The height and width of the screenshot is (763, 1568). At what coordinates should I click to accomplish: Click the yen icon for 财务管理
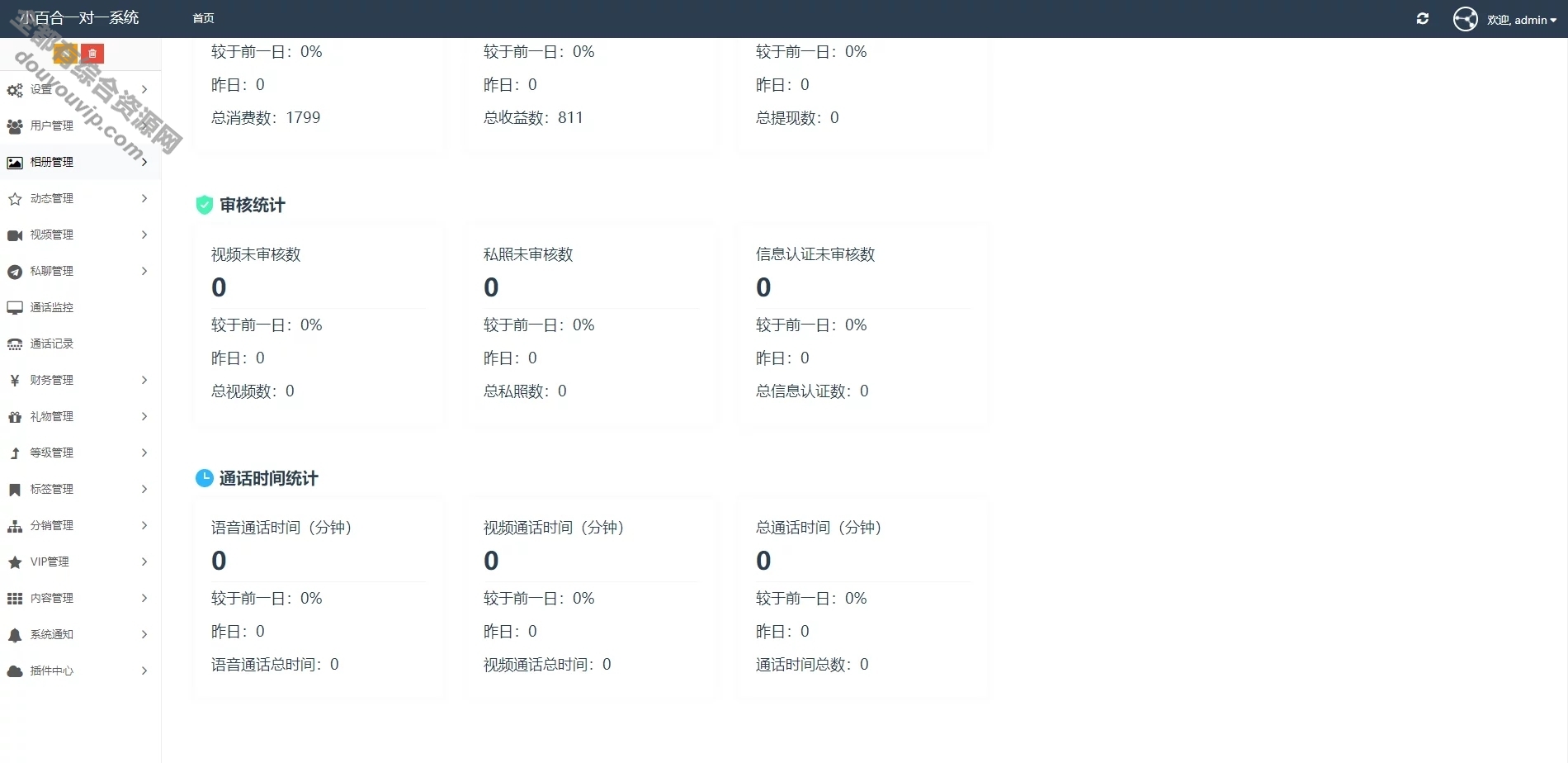pyautogui.click(x=15, y=381)
